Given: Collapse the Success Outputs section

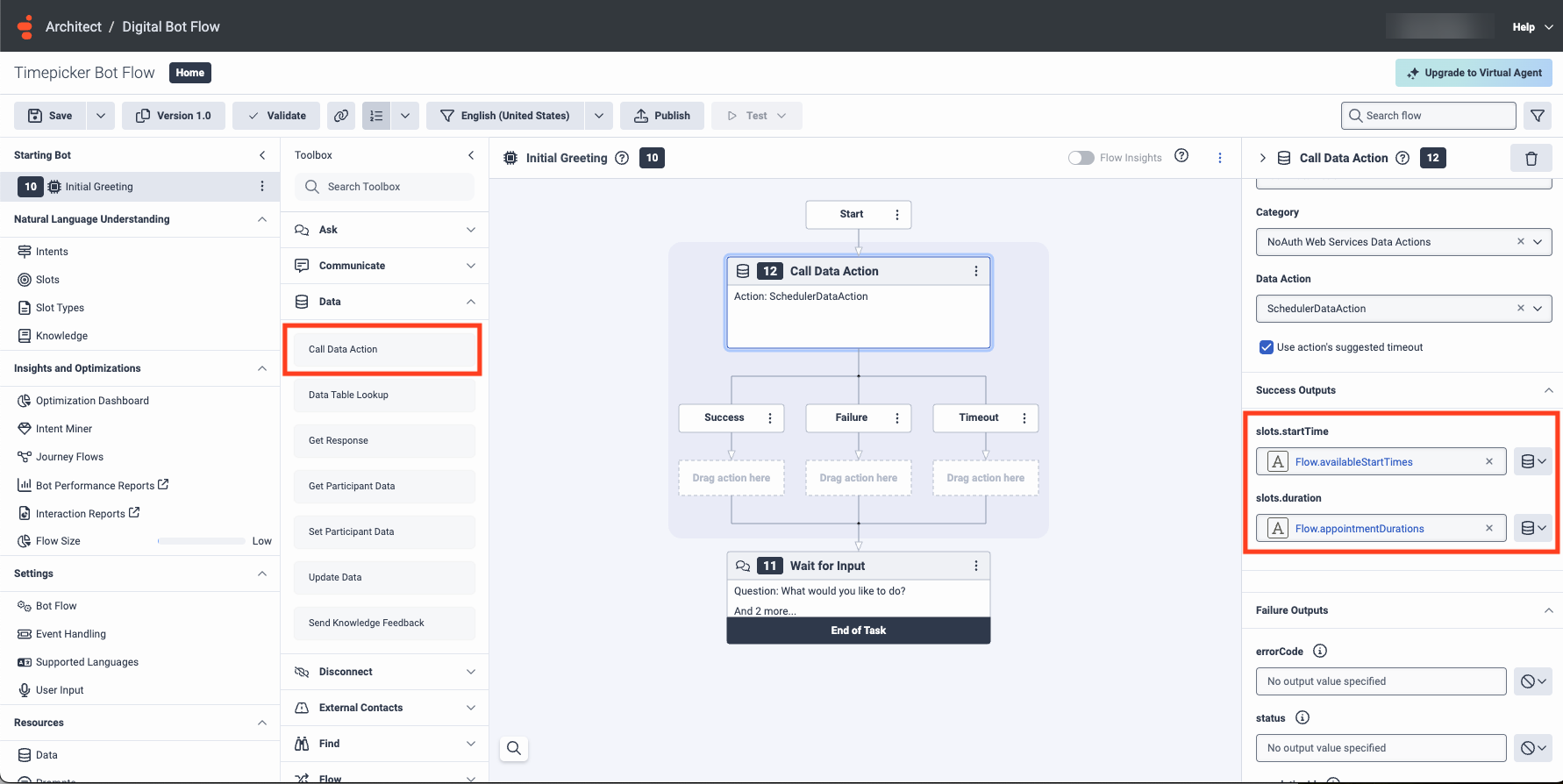Looking at the screenshot, I should coord(1548,390).
